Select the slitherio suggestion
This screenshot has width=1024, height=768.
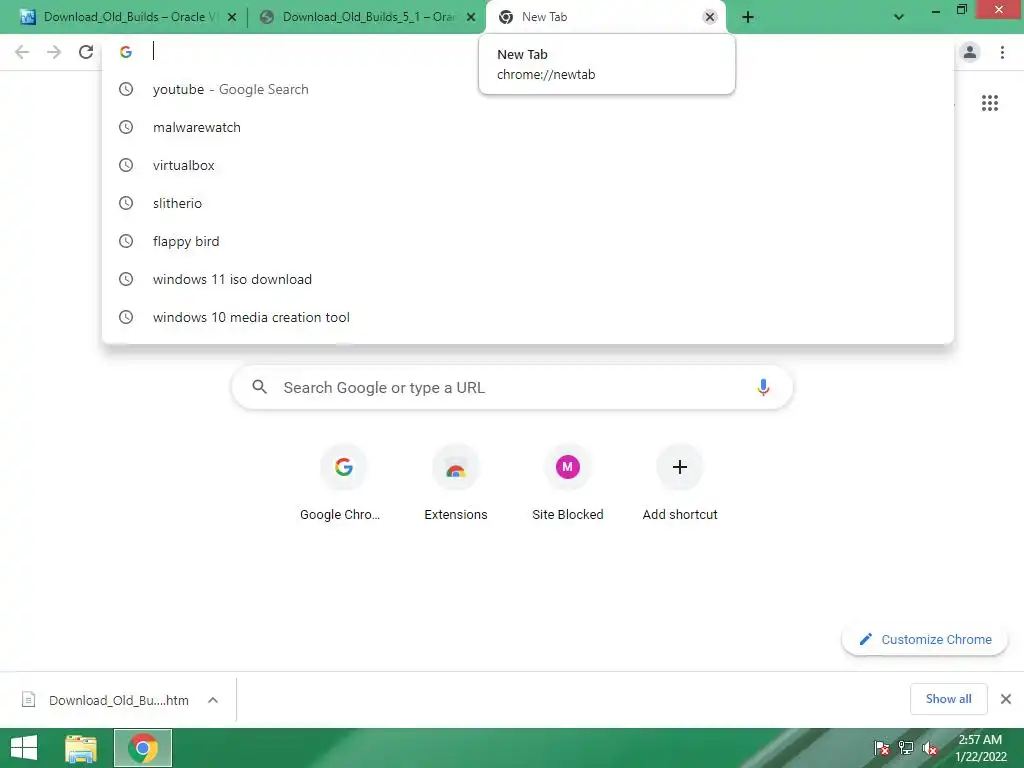click(x=528, y=203)
